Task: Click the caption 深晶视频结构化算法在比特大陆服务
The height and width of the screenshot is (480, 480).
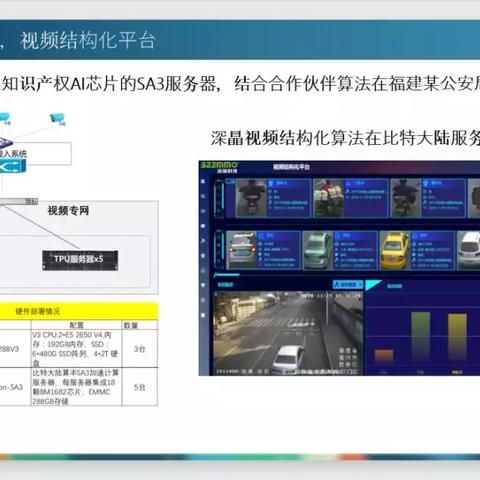Action: pyautogui.click(x=345, y=138)
